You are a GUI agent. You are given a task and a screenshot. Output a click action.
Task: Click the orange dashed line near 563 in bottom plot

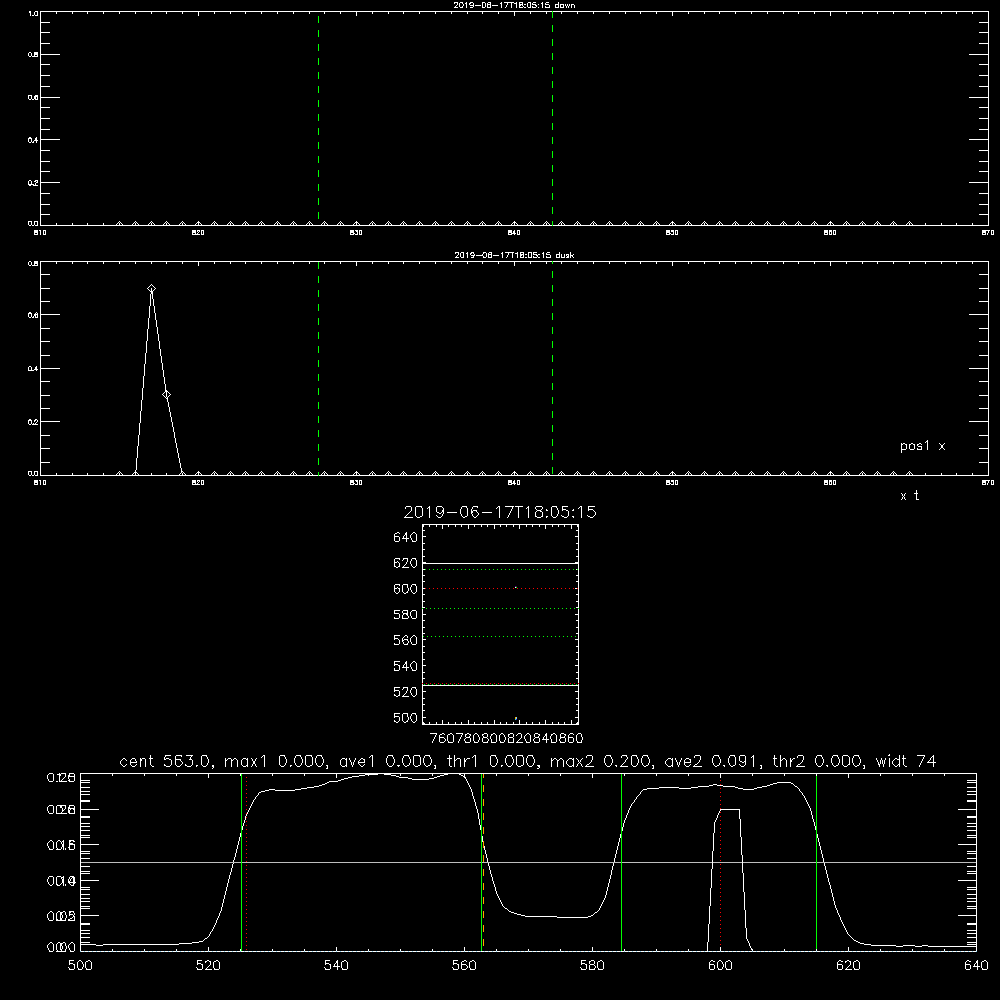[x=483, y=862]
